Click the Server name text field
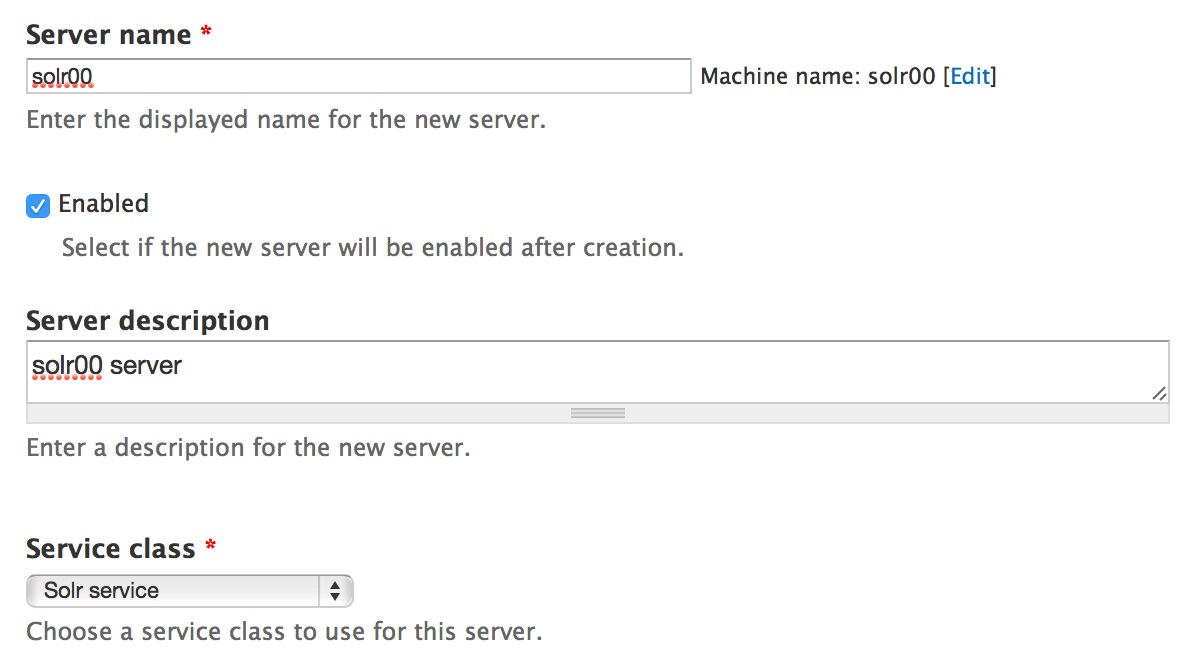The image size is (1200, 668). click(358, 76)
